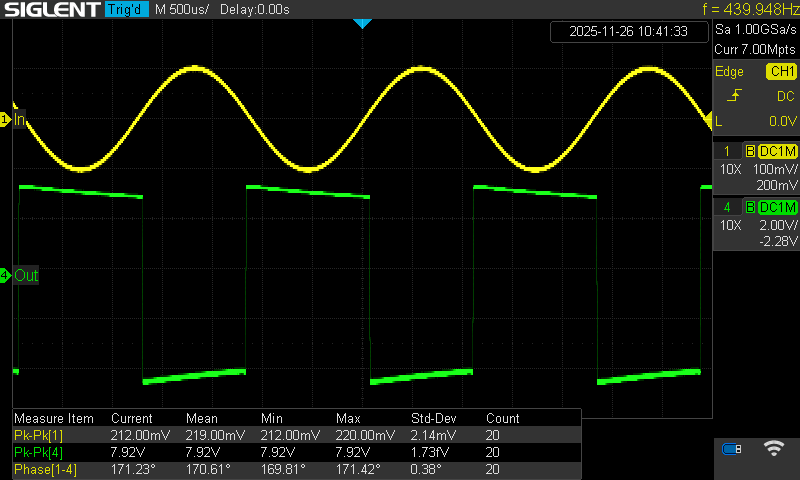Click the blue LAN connection status icon
The width and height of the screenshot is (800, 480).
(732, 449)
